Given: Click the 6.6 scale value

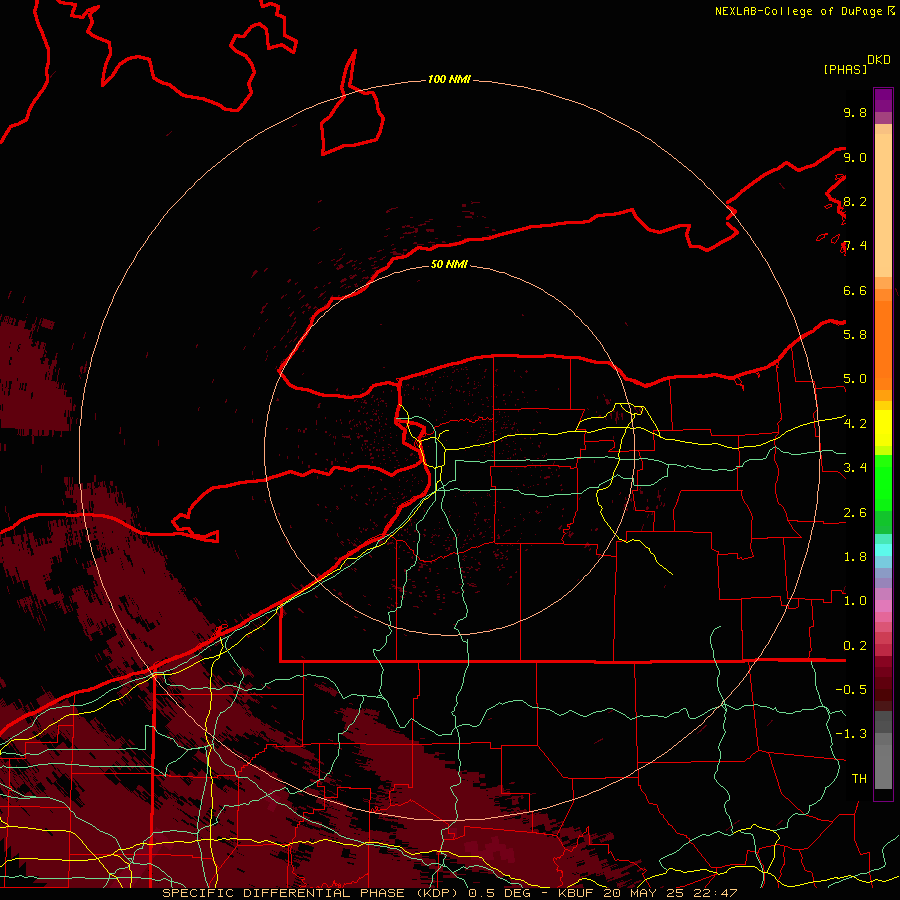Looking at the screenshot, I should click(x=855, y=290).
